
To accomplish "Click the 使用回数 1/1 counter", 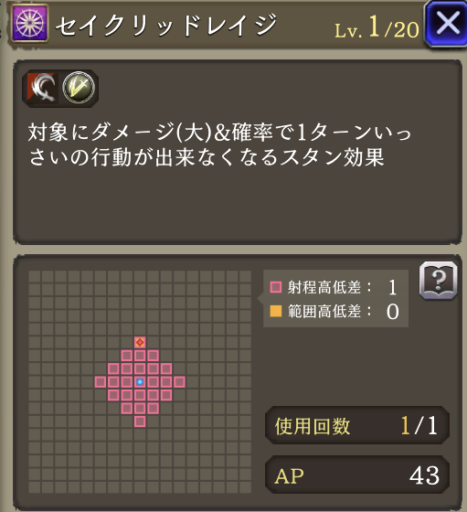I will 357,426.
